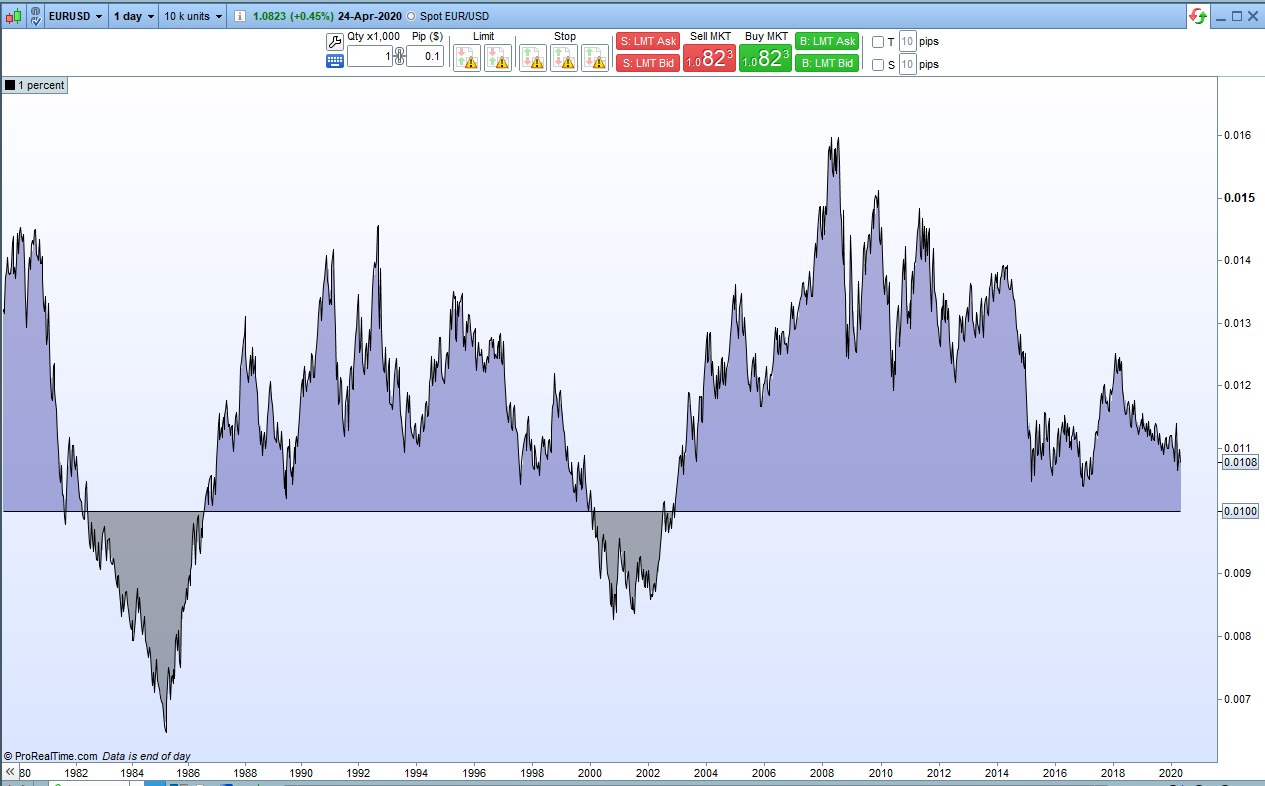Click the Qty x1,000 input field
Viewport: 1265px width, 786px height.
coord(370,57)
